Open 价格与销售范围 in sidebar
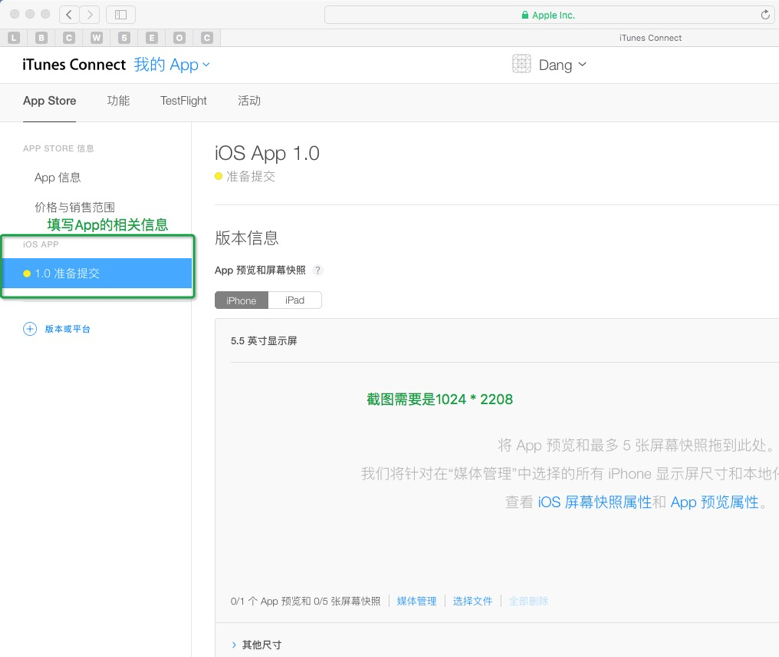 [75, 207]
